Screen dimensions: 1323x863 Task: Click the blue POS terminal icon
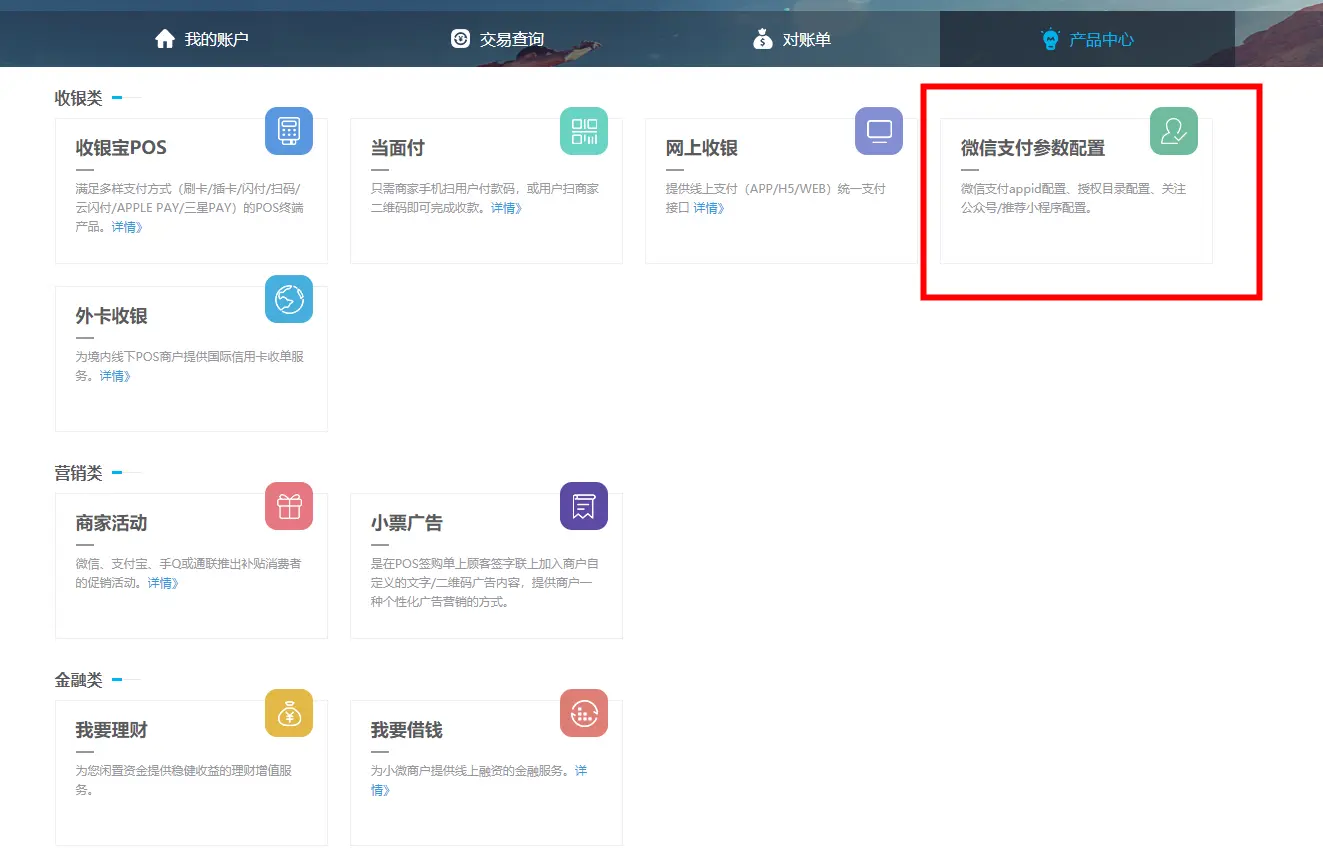(x=289, y=131)
